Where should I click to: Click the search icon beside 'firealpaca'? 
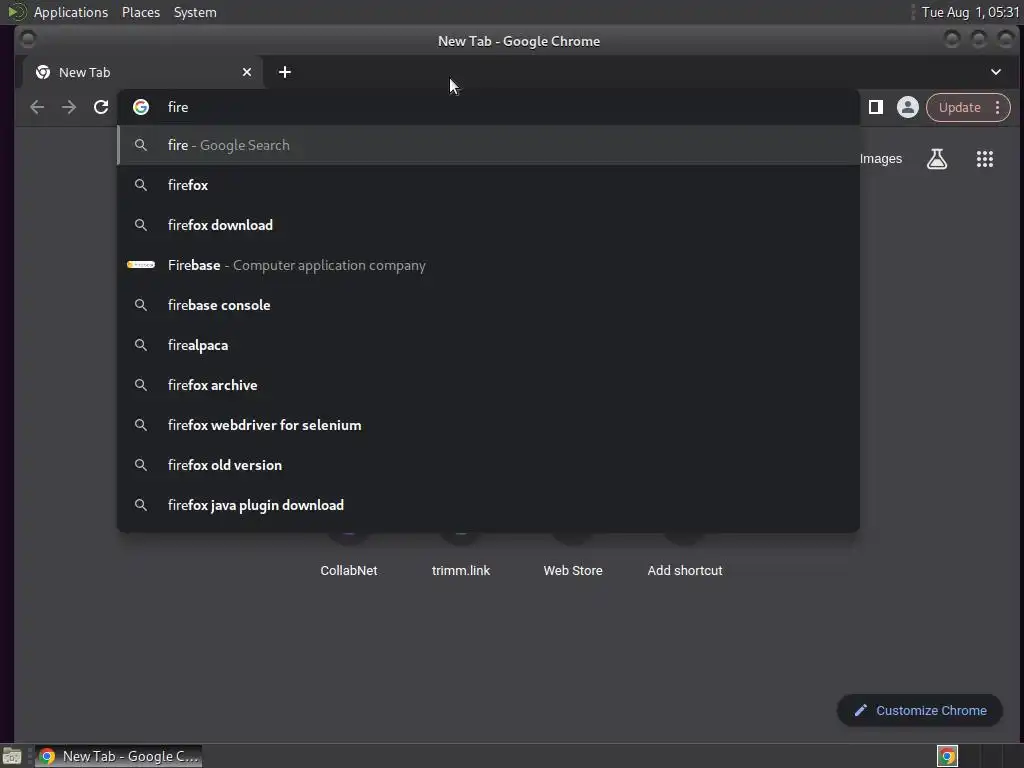pos(140,345)
